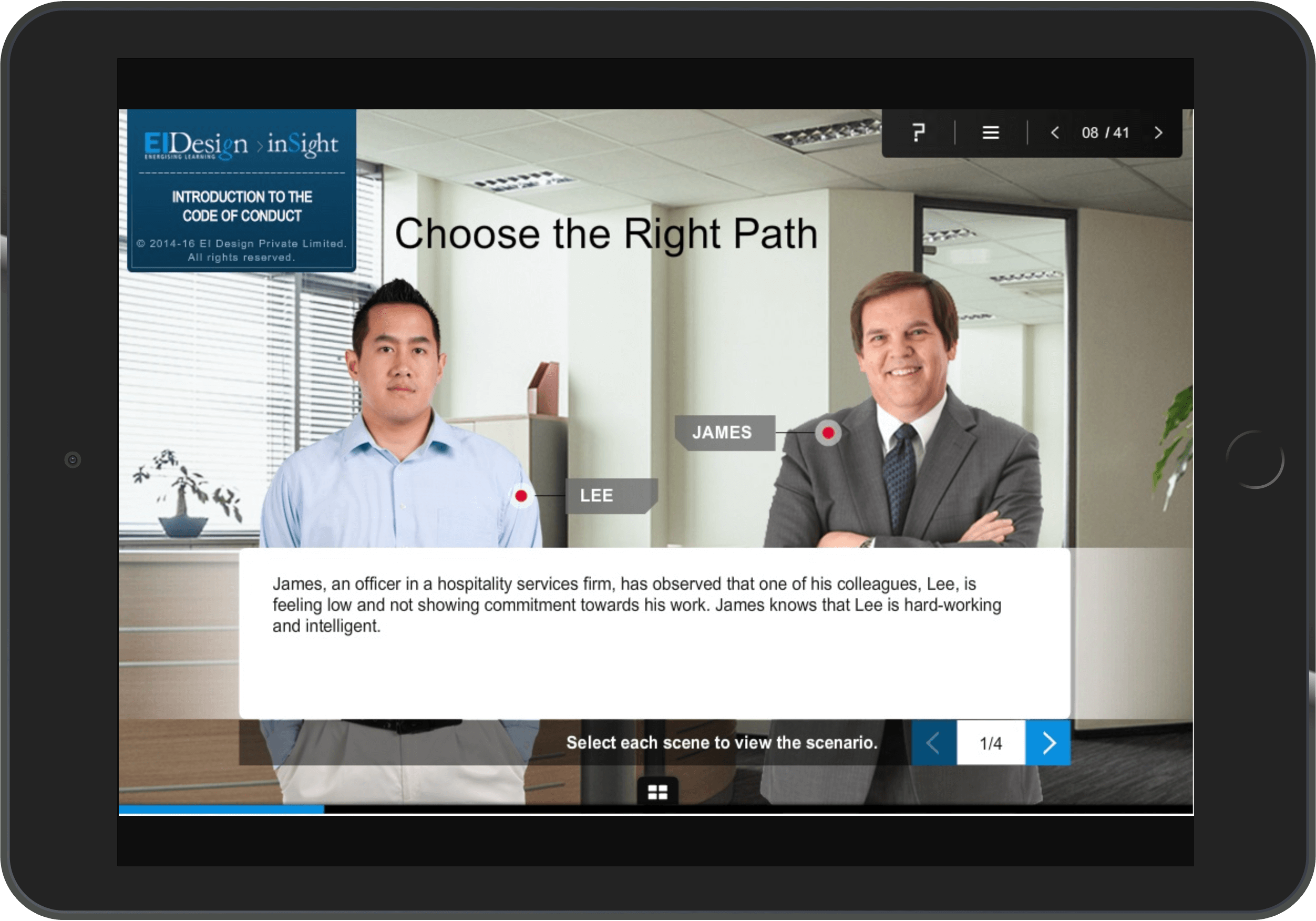The width and height of the screenshot is (1316, 921).
Task: Open the Help (?) icon
Action: click(x=918, y=132)
